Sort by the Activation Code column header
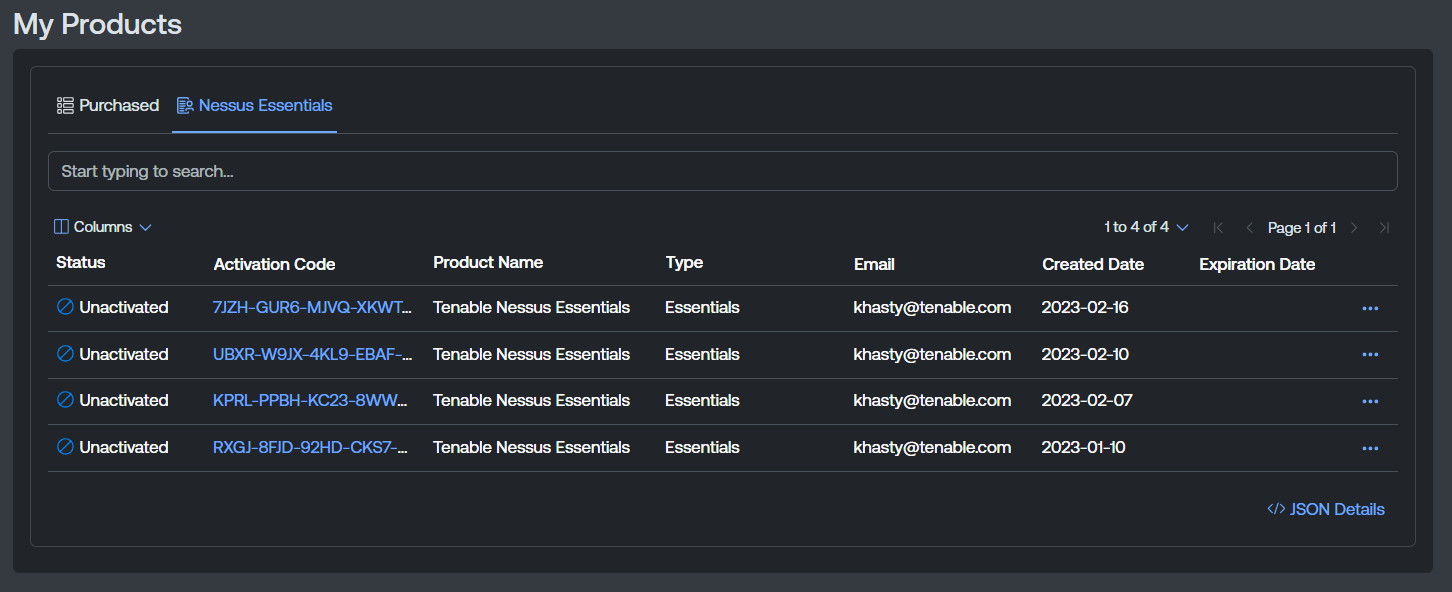This screenshot has width=1452, height=592. (274, 264)
